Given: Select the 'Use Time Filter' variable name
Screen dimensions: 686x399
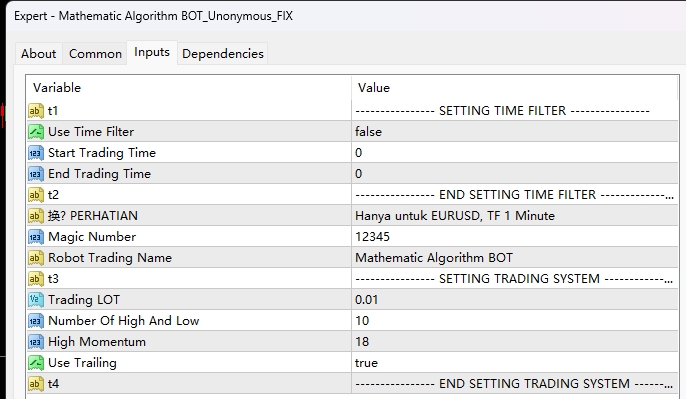Looking at the screenshot, I should [91, 132].
